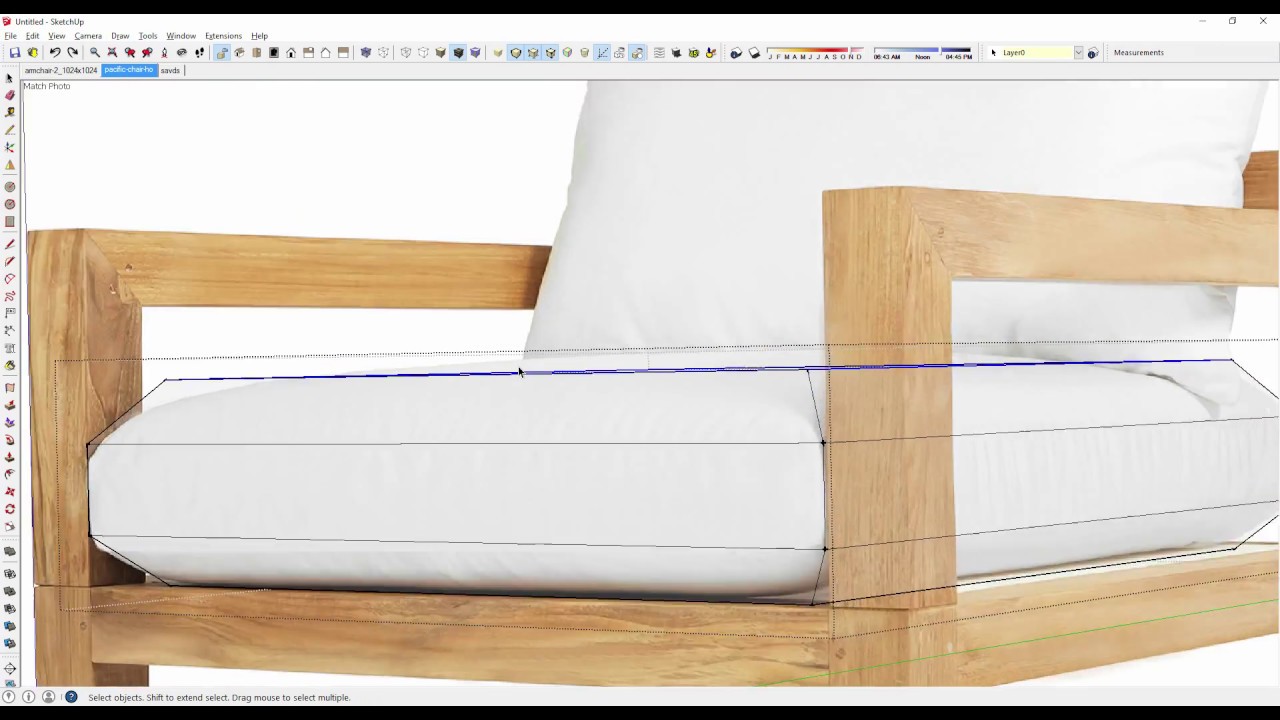Select the Look Around eye icon
The height and width of the screenshot is (720, 1280).
[x=182, y=53]
